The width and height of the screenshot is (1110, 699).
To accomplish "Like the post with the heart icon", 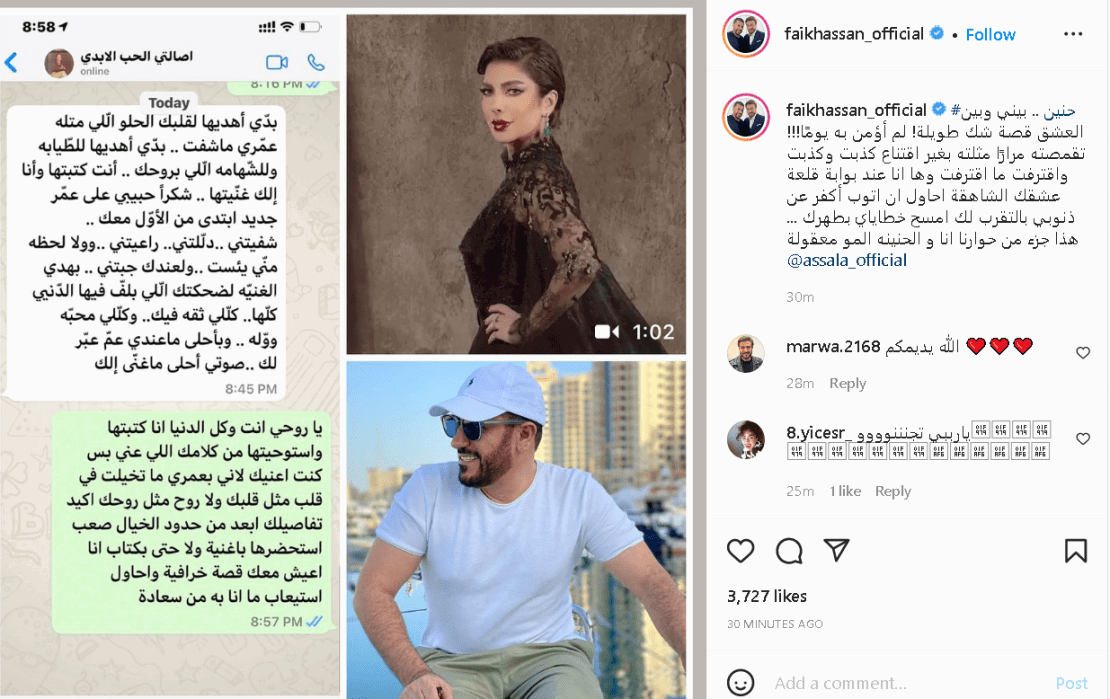I will tap(740, 550).
